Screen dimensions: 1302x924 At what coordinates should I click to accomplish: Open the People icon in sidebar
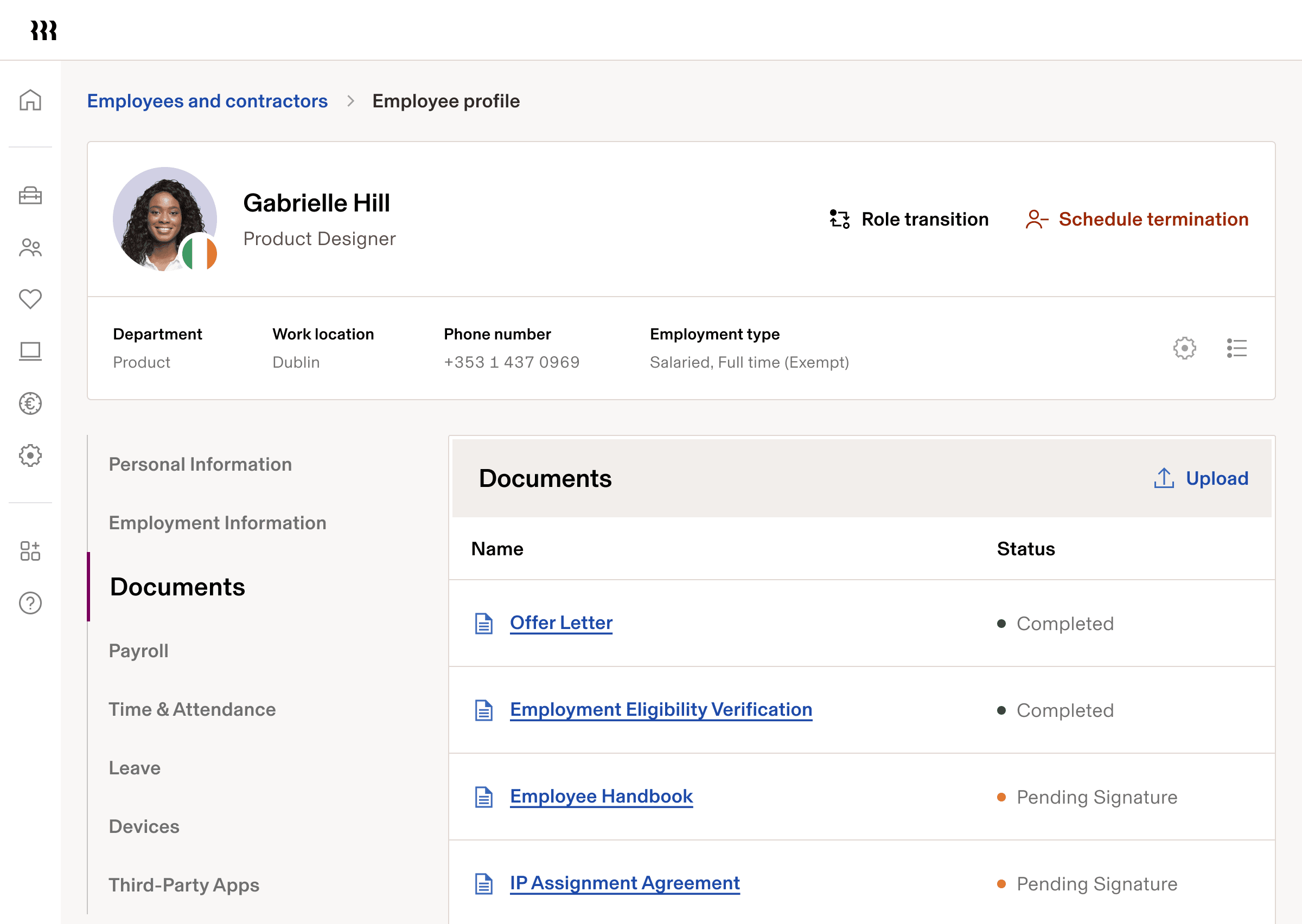tap(30, 247)
